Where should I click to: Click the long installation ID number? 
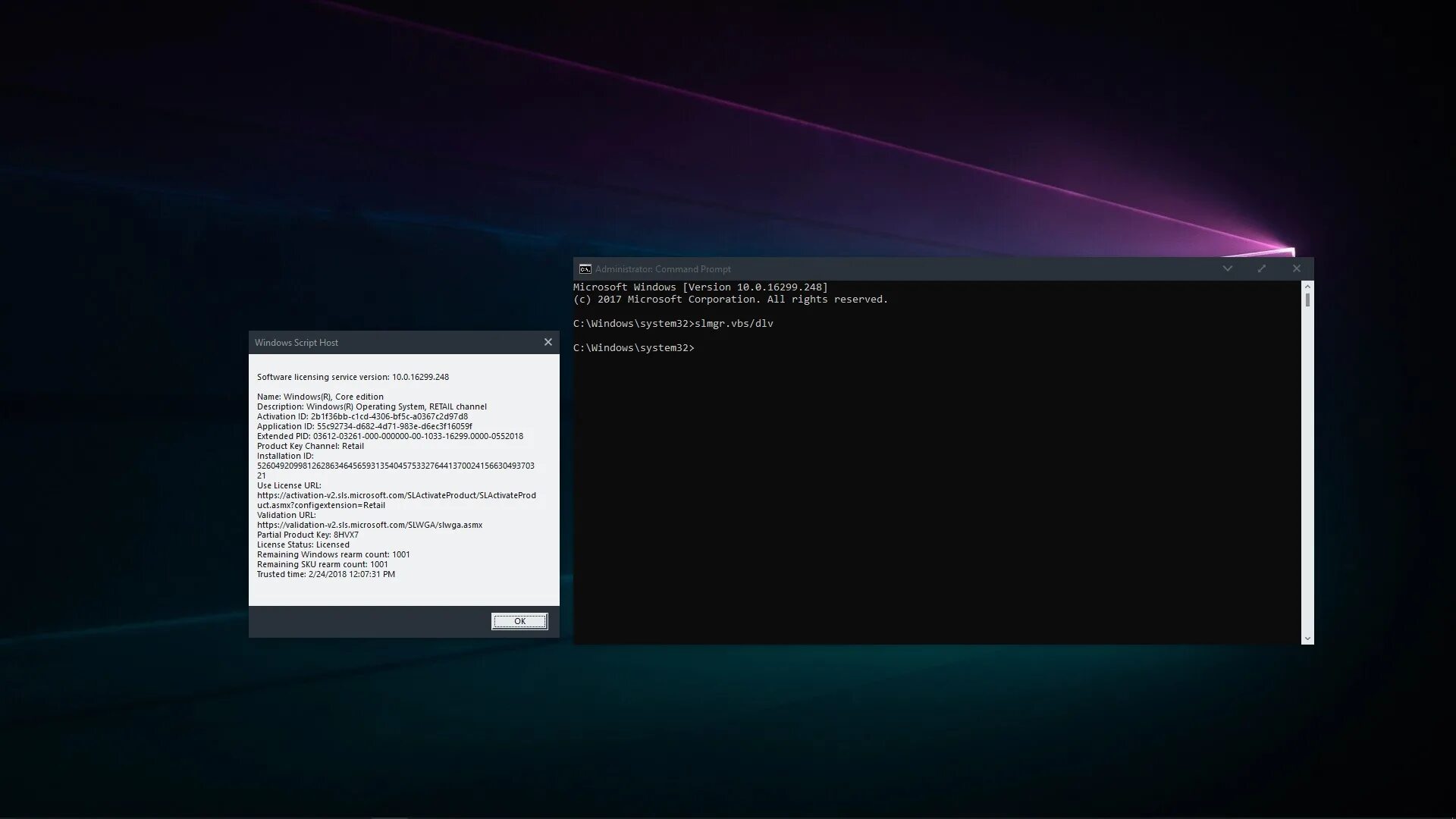point(396,470)
